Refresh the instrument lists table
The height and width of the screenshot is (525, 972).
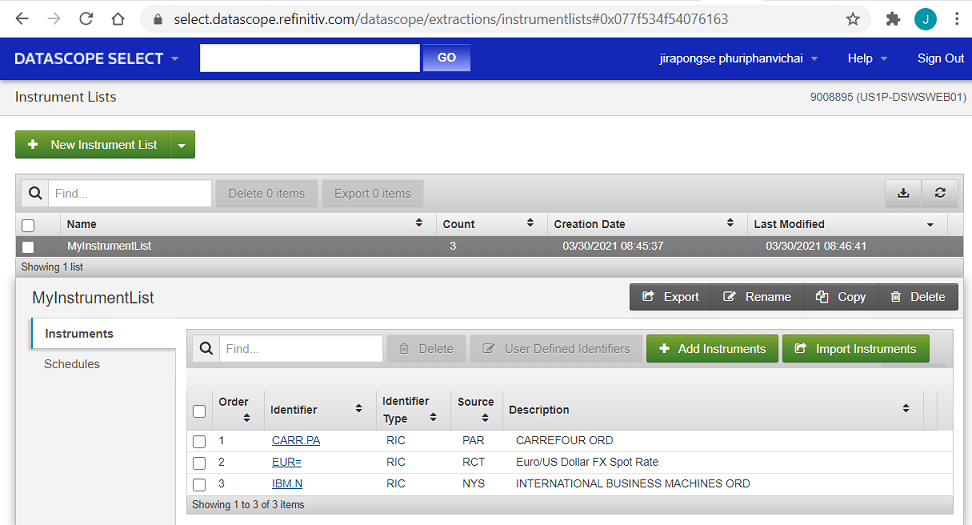click(x=940, y=193)
